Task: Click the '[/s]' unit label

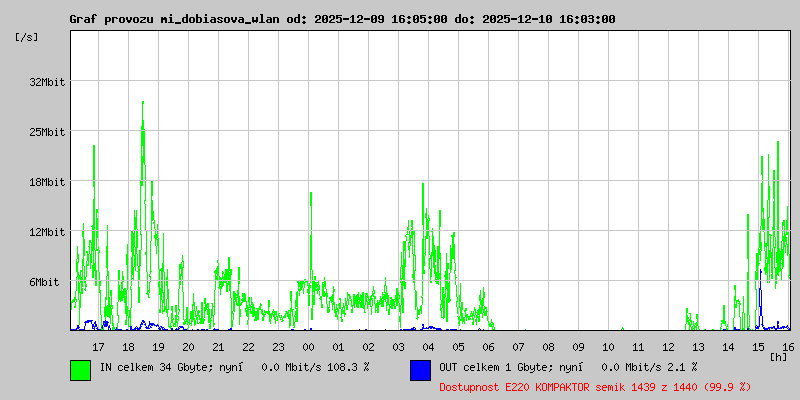Action: click(x=27, y=37)
